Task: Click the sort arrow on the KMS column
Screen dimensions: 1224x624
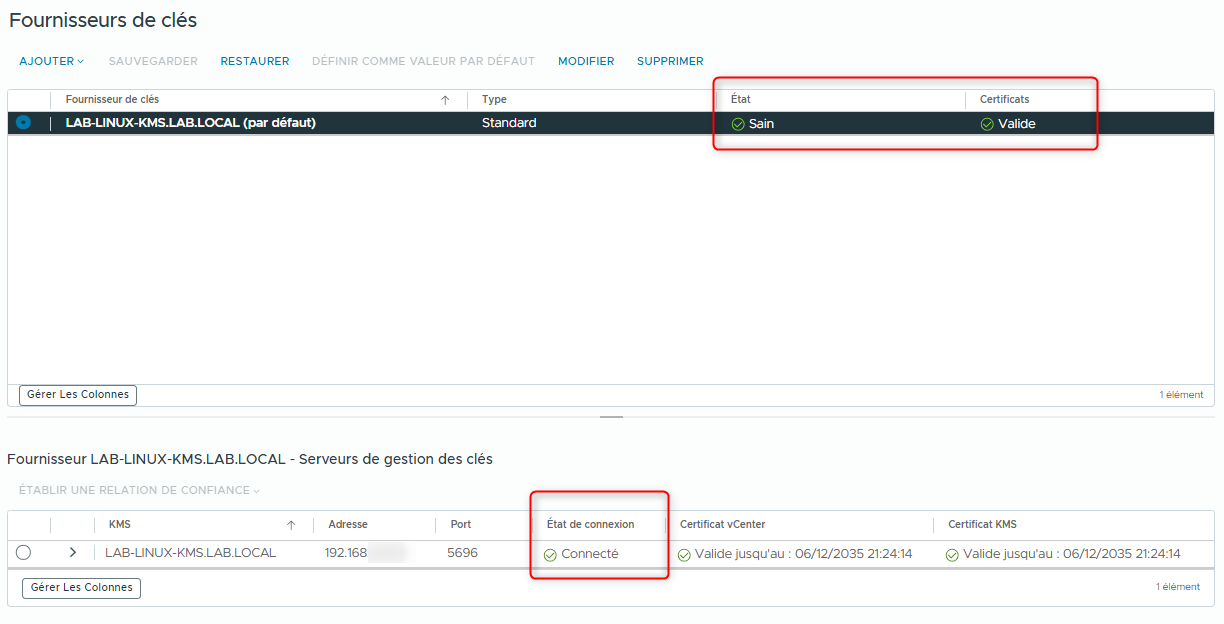Action: pyautogui.click(x=291, y=524)
